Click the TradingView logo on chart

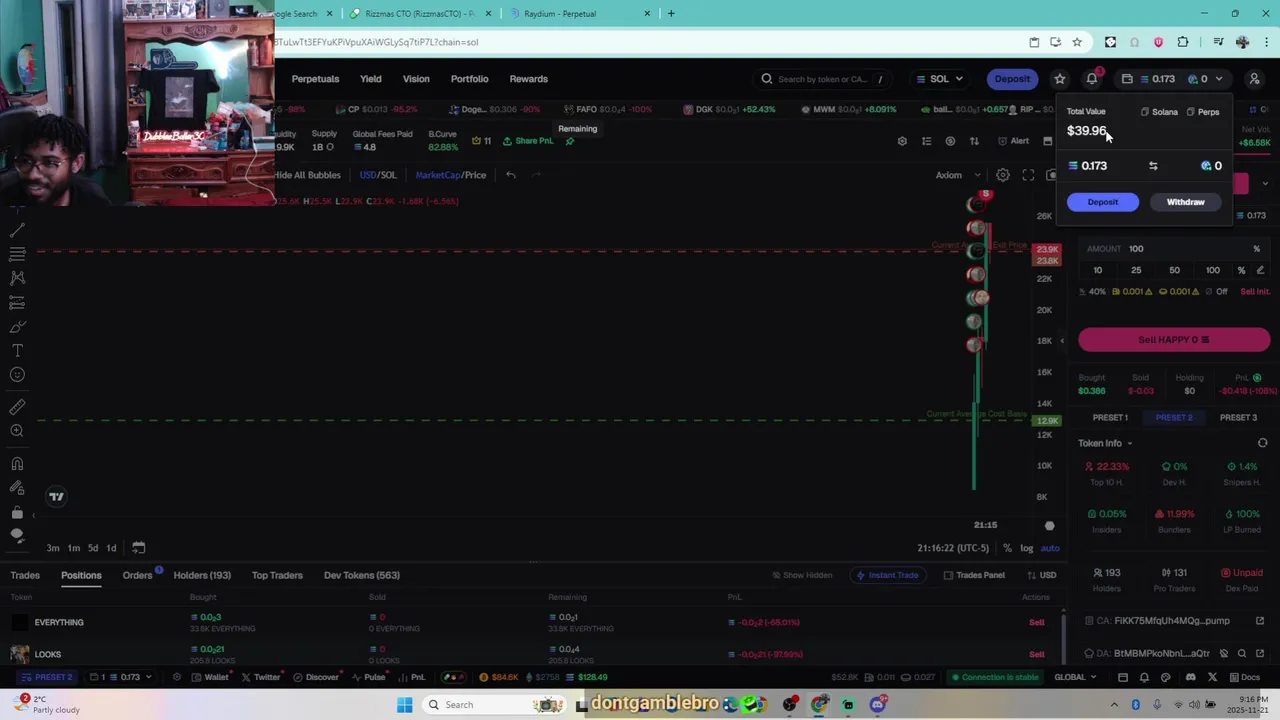[57, 496]
